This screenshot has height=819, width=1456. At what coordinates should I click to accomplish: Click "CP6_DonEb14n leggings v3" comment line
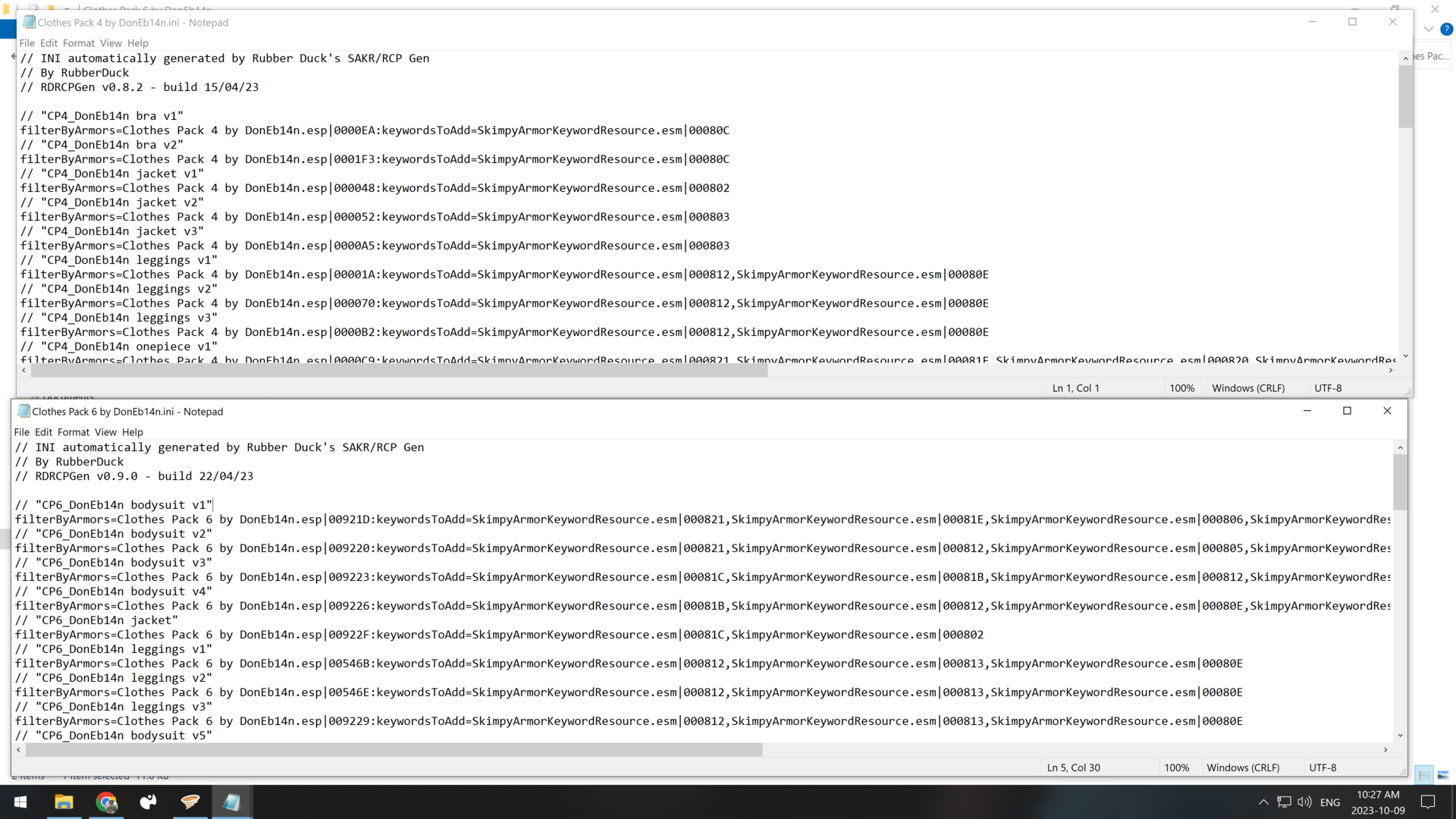point(114,707)
